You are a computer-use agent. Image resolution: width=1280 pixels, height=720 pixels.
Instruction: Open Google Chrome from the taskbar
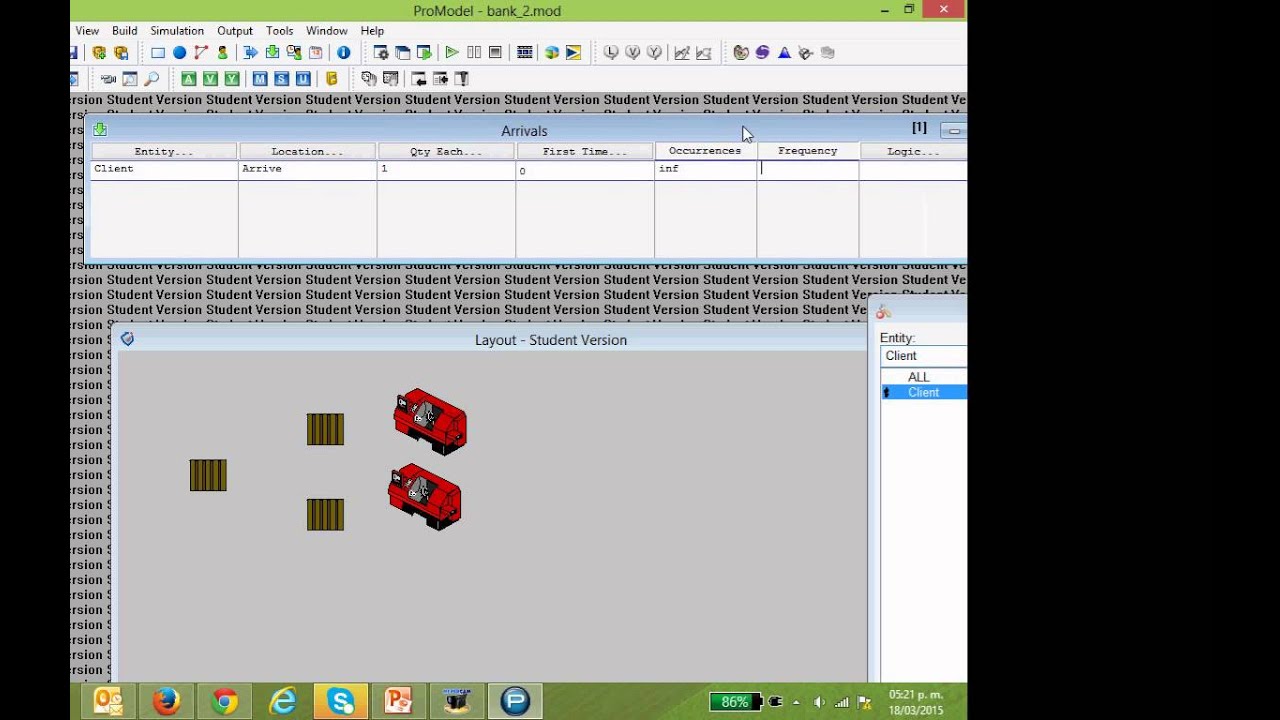coord(224,701)
